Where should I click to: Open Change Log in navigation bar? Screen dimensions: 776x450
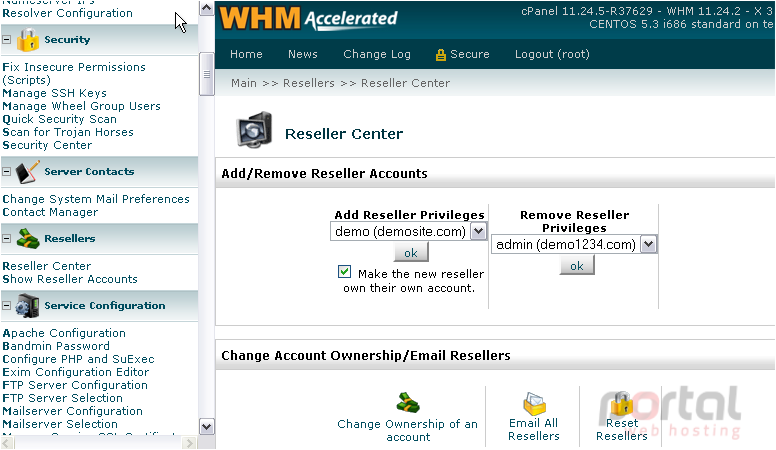click(377, 54)
